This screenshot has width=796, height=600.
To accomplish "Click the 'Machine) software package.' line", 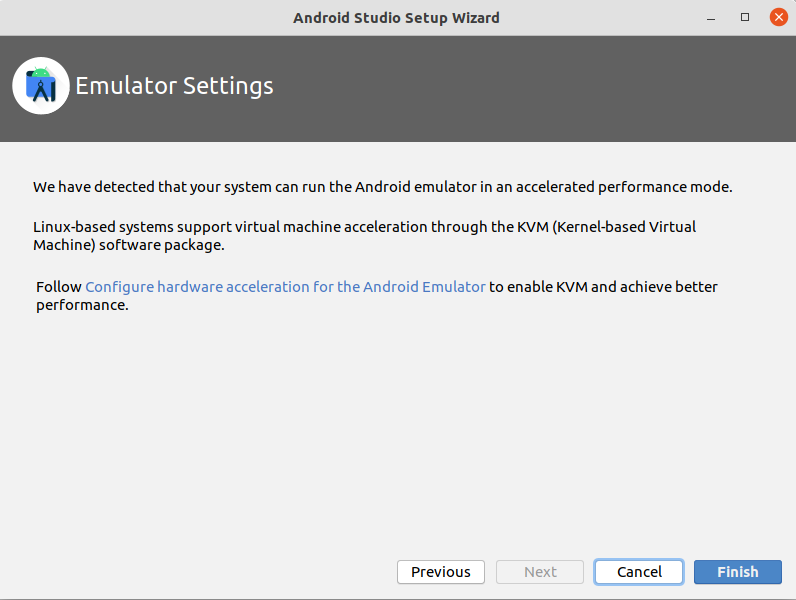I will click(x=128, y=246).
